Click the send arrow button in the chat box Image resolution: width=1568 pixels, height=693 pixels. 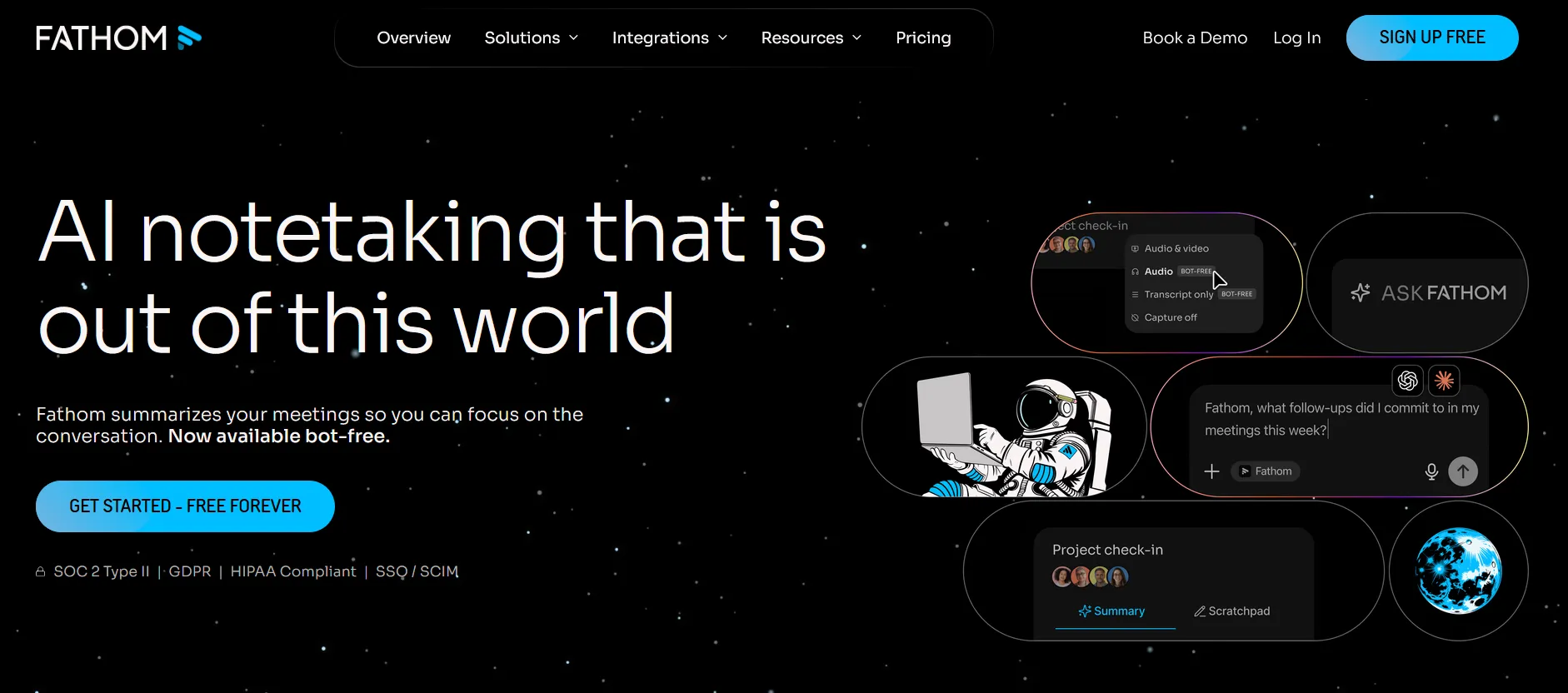(1463, 471)
